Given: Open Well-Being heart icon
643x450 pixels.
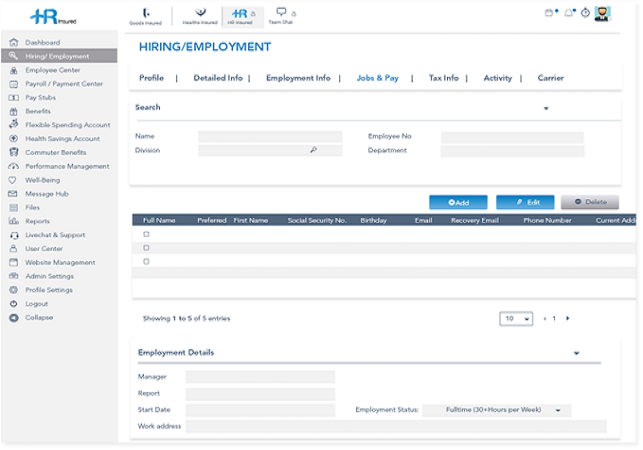Looking at the screenshot, I should [13, 180].
